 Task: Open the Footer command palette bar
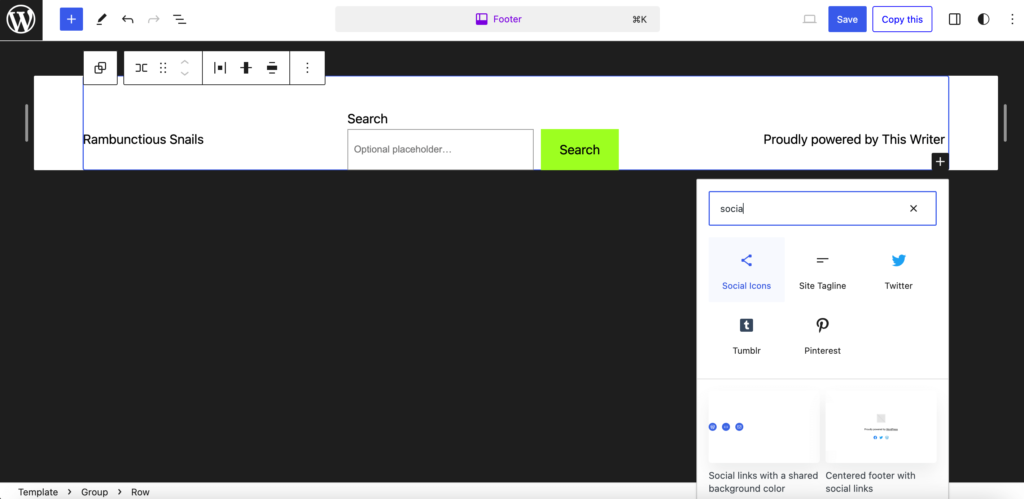pyautogui.click(x=497, y=20)
